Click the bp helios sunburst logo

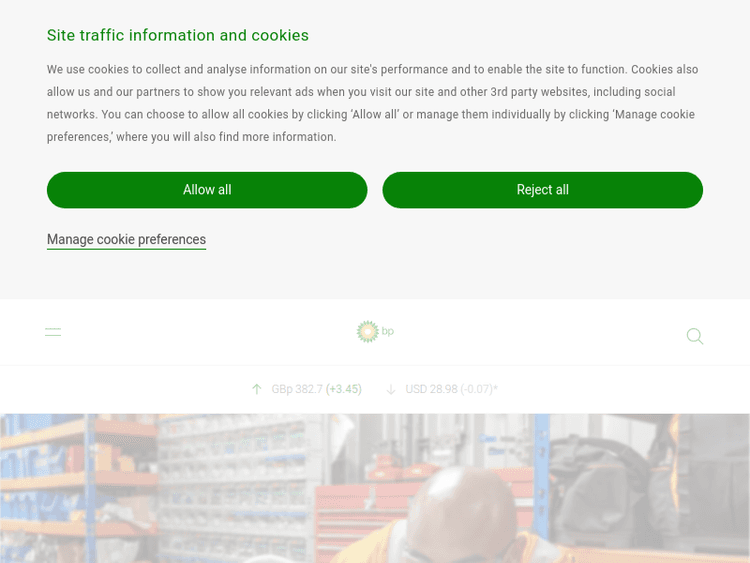click(x=367, y=331)
